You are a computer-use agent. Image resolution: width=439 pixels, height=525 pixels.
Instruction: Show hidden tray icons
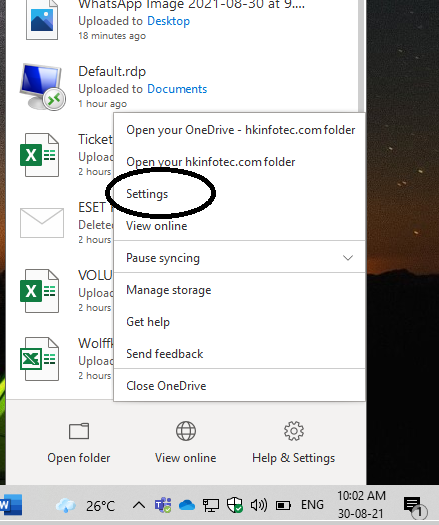[139, 505]
